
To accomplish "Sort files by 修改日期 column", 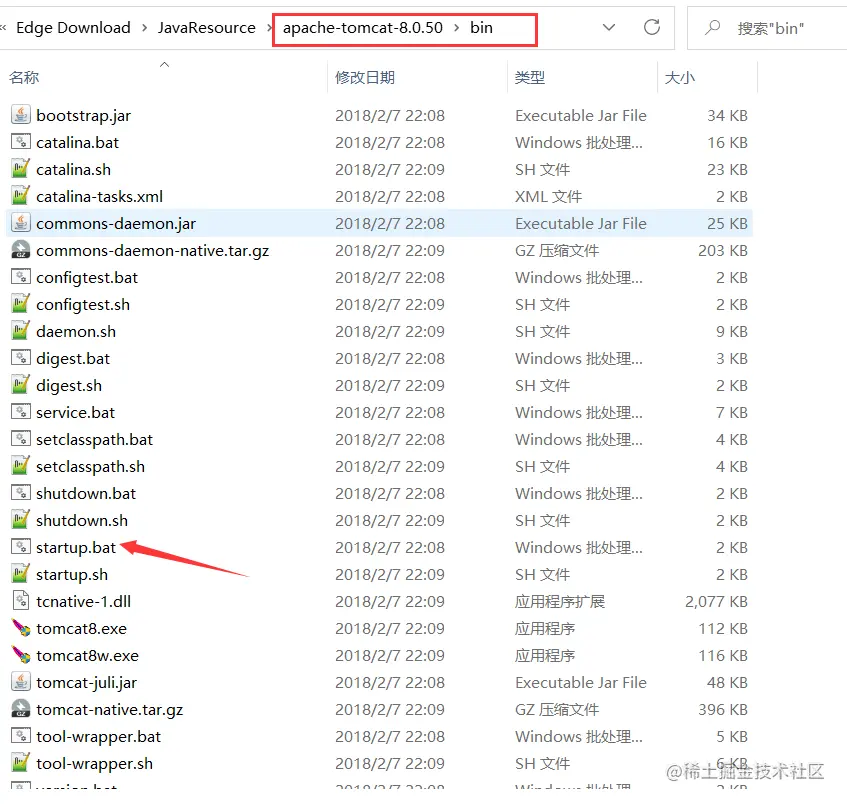I will pyautogui.click(x=365, y=77).
